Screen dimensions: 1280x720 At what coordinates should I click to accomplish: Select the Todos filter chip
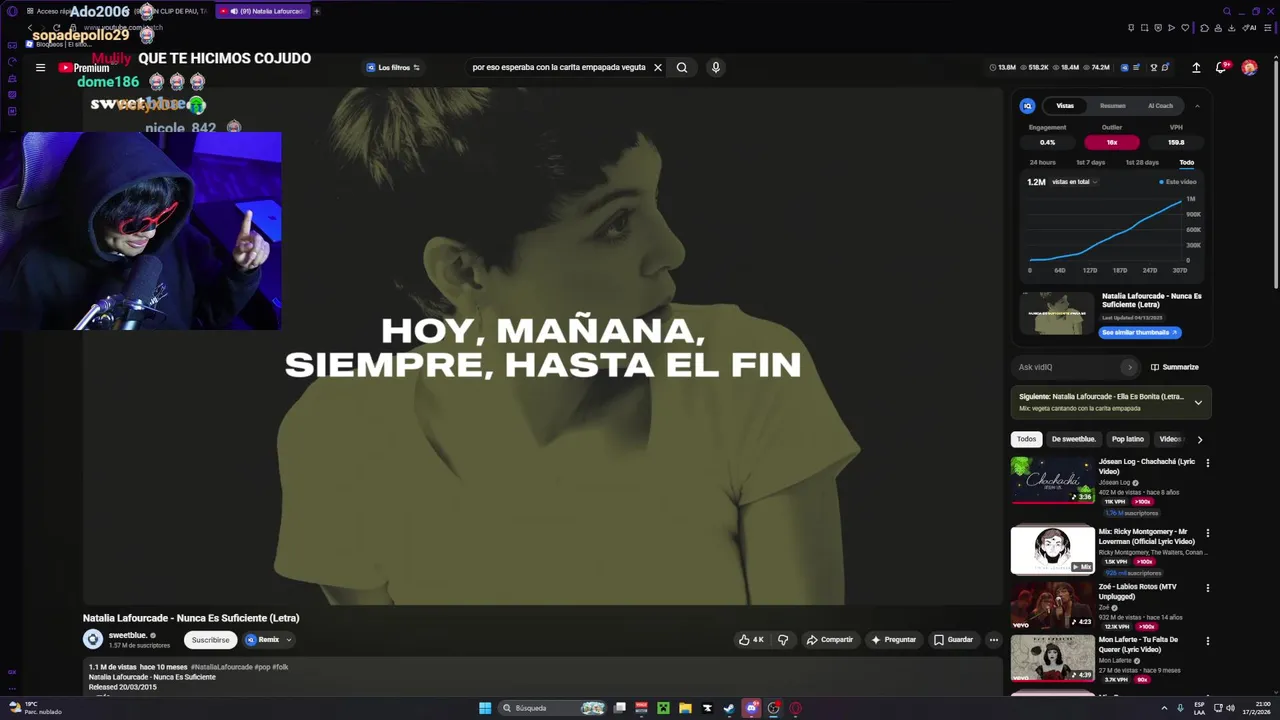(x=1027, y=439)
